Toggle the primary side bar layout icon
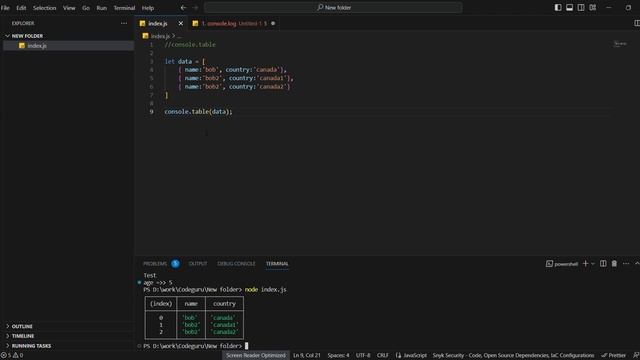The width and height of the screenshot is (640, 360). tap(558, 7)
